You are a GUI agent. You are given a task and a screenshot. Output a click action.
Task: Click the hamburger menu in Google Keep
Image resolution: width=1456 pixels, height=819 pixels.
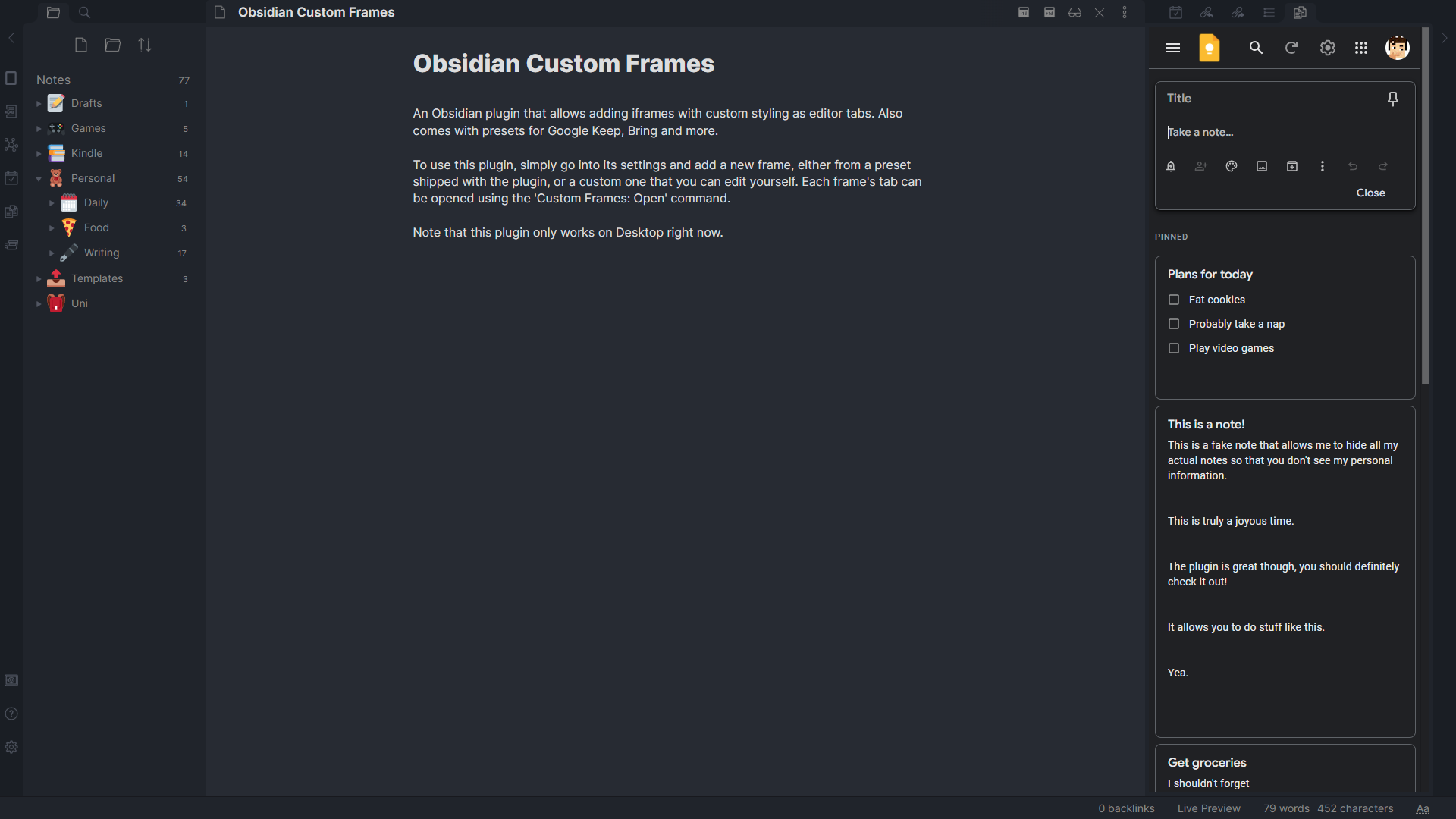point(1173,47)
